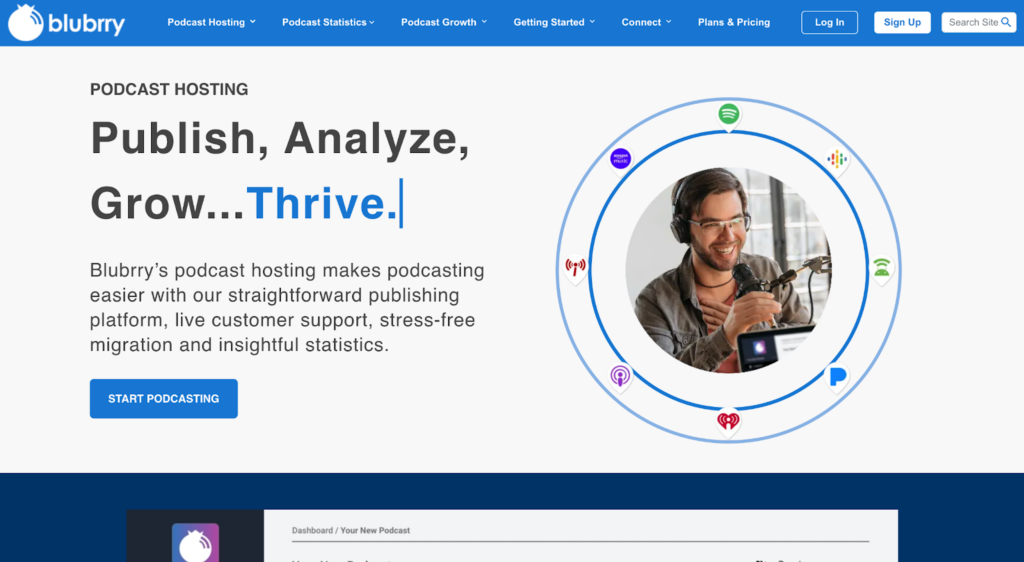
Task: Click the Spotify icon on the circle
Action: tap(729, 114)
